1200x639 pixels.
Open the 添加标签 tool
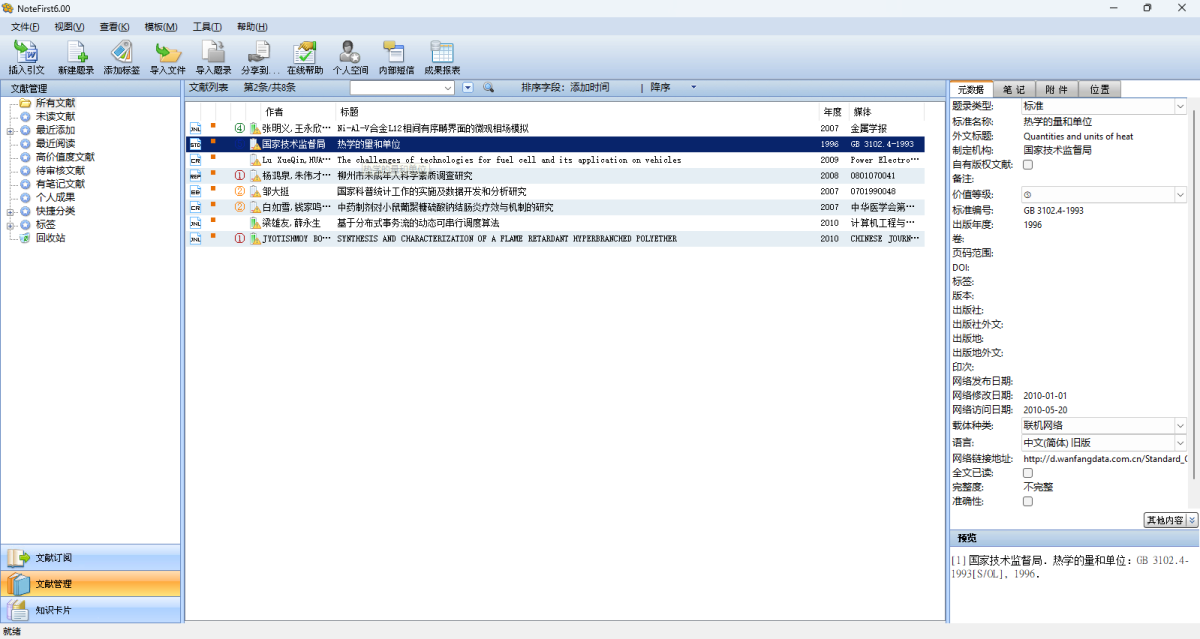[121, 53]
